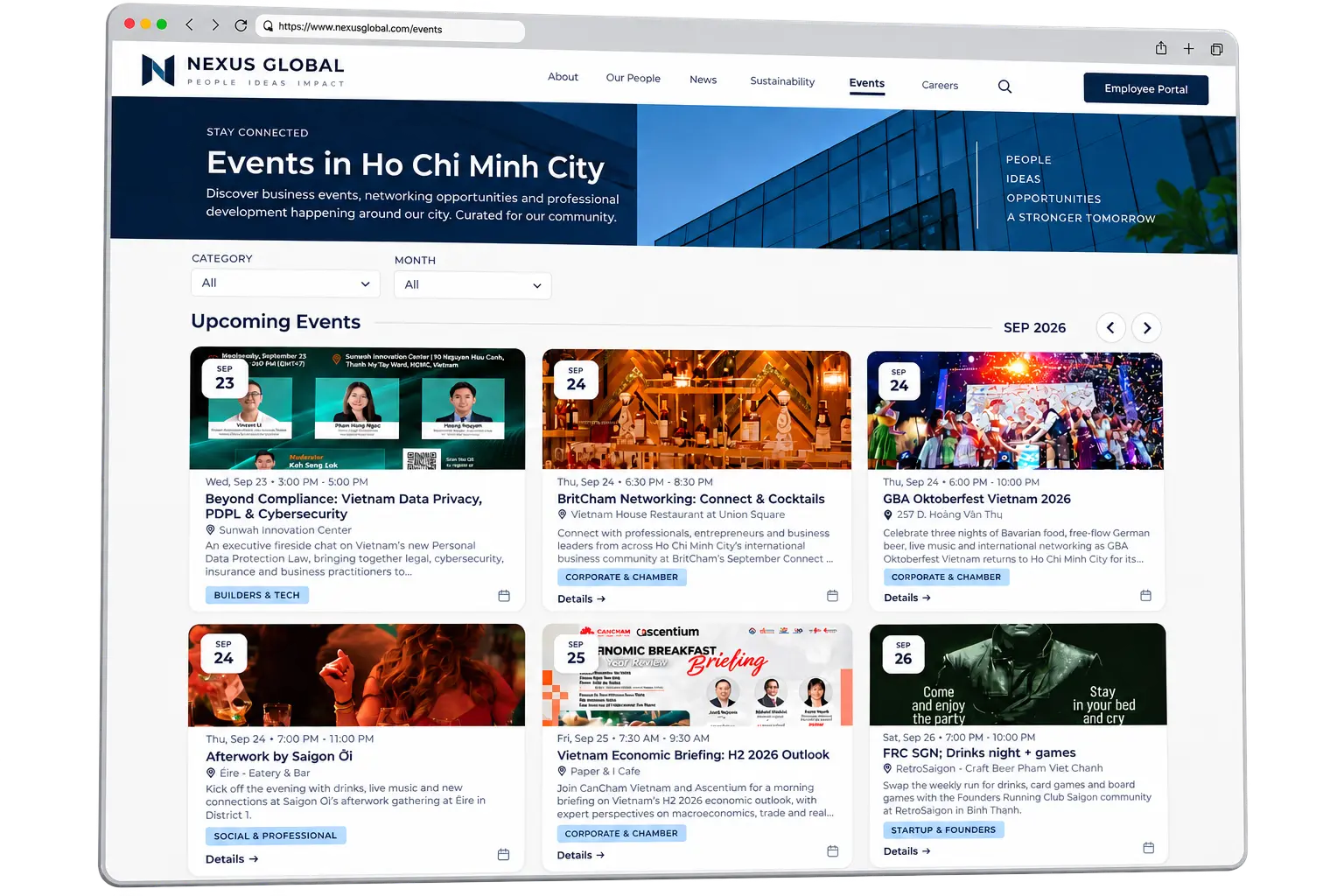Open Details for Afterwork by Saigon Ơi
Screen dimensions: 1344x896
point(232,859)
